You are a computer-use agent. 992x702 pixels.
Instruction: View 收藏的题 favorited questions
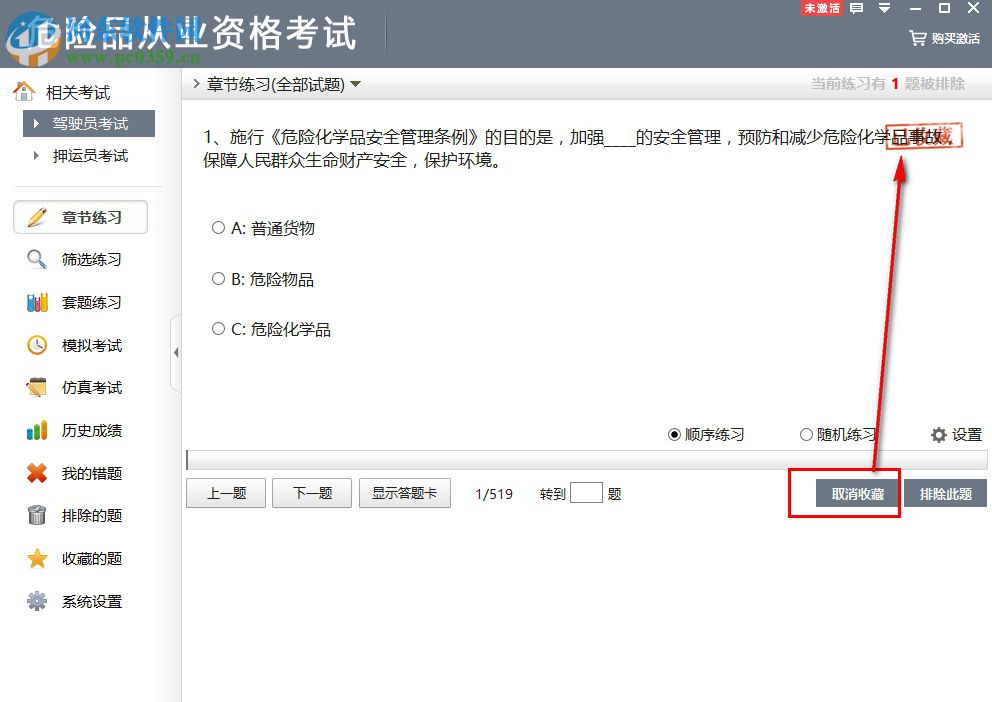pos(83,558)
